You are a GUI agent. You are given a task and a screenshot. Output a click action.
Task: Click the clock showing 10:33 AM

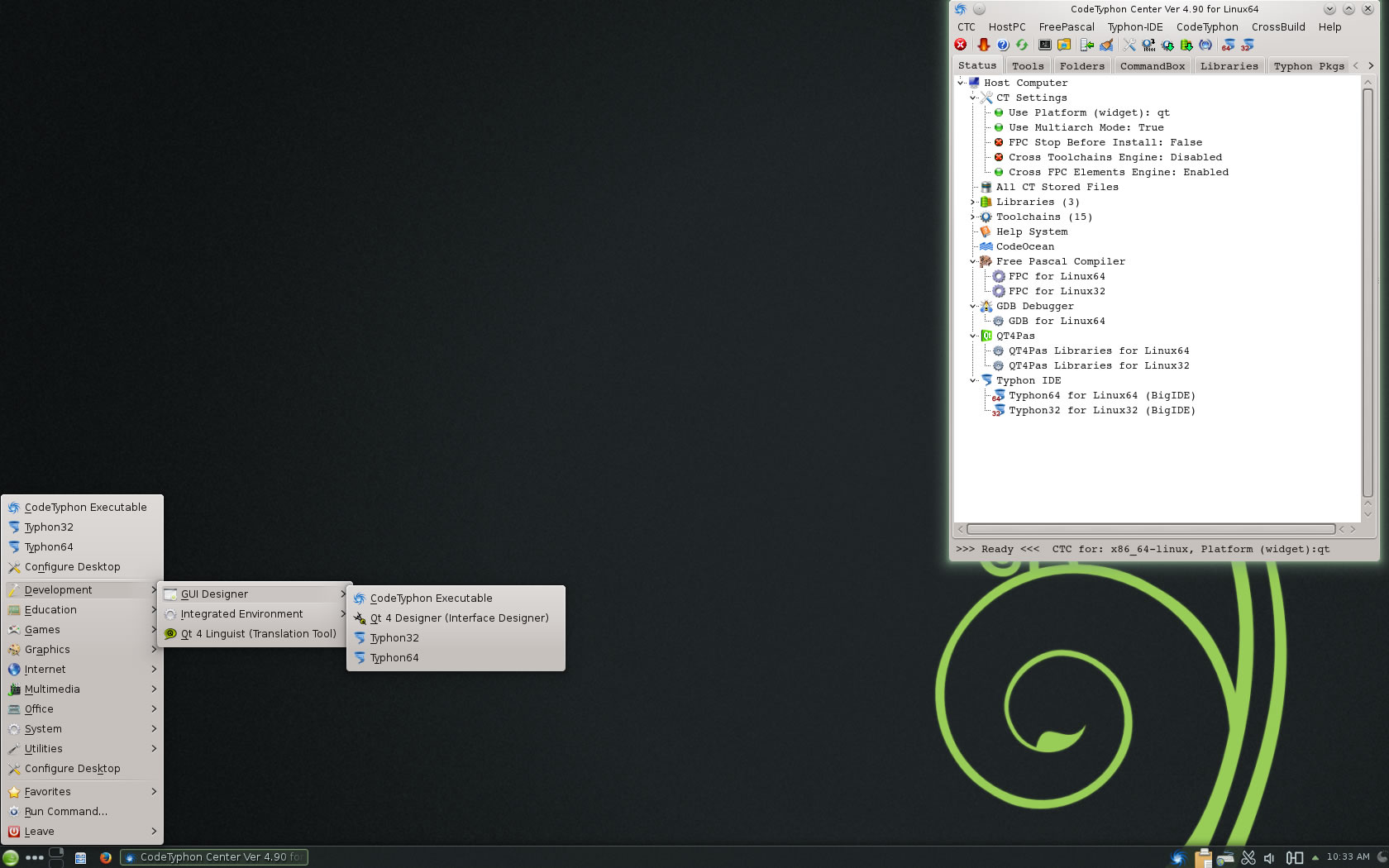click(x=1348, y=857)
